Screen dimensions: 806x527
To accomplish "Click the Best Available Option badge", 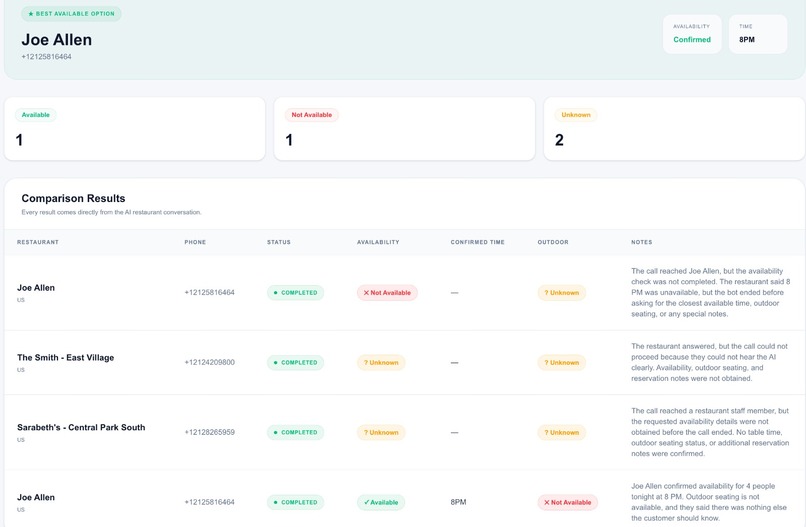I will pos(71,14).
